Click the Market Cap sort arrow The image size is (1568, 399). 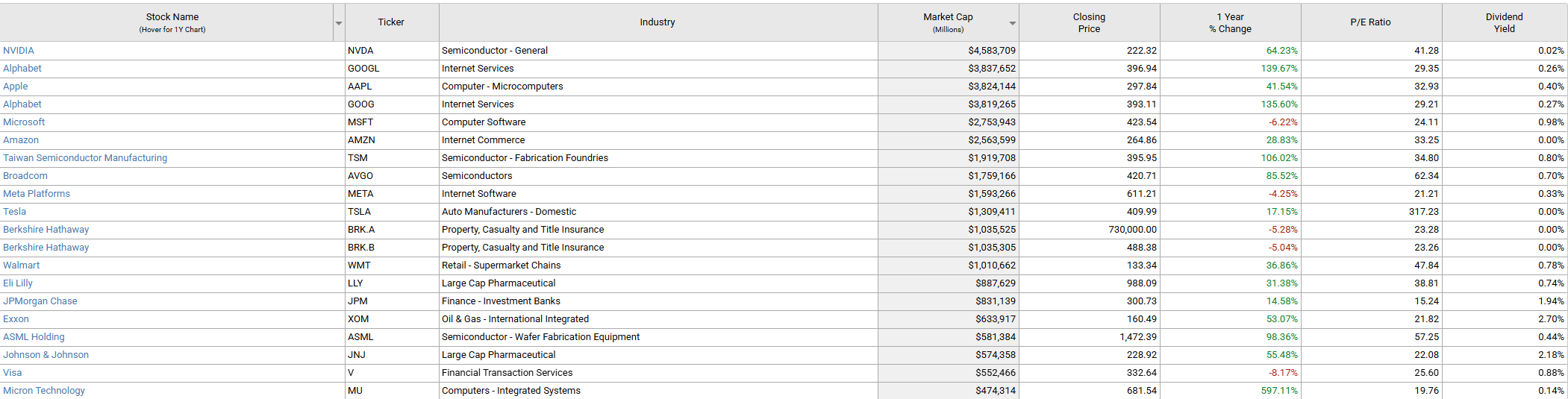(x=1013, y=23)
